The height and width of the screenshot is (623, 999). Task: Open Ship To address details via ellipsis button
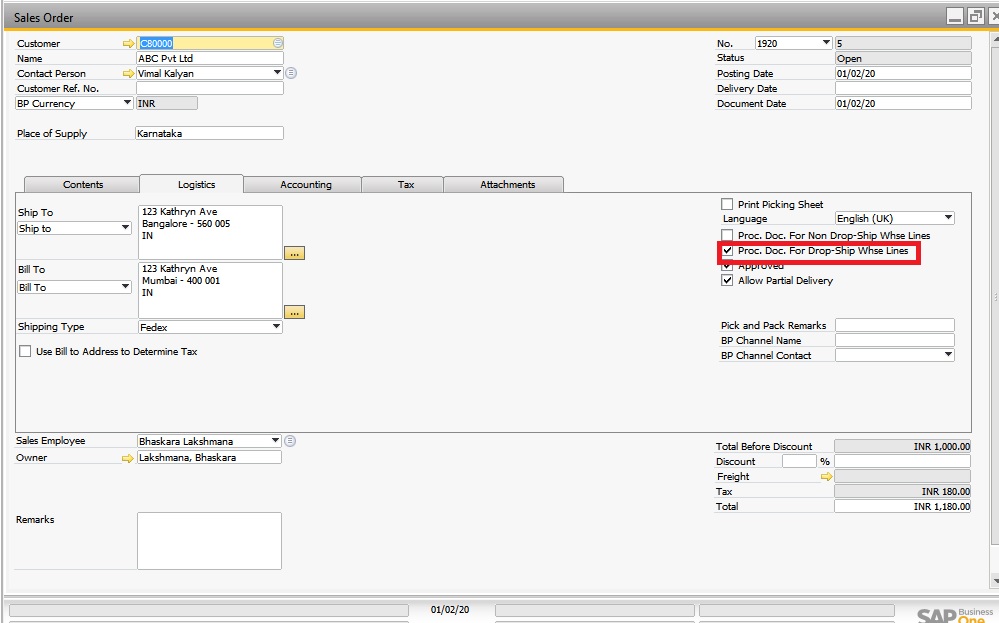pyautogui.click(x=294, y=253)
